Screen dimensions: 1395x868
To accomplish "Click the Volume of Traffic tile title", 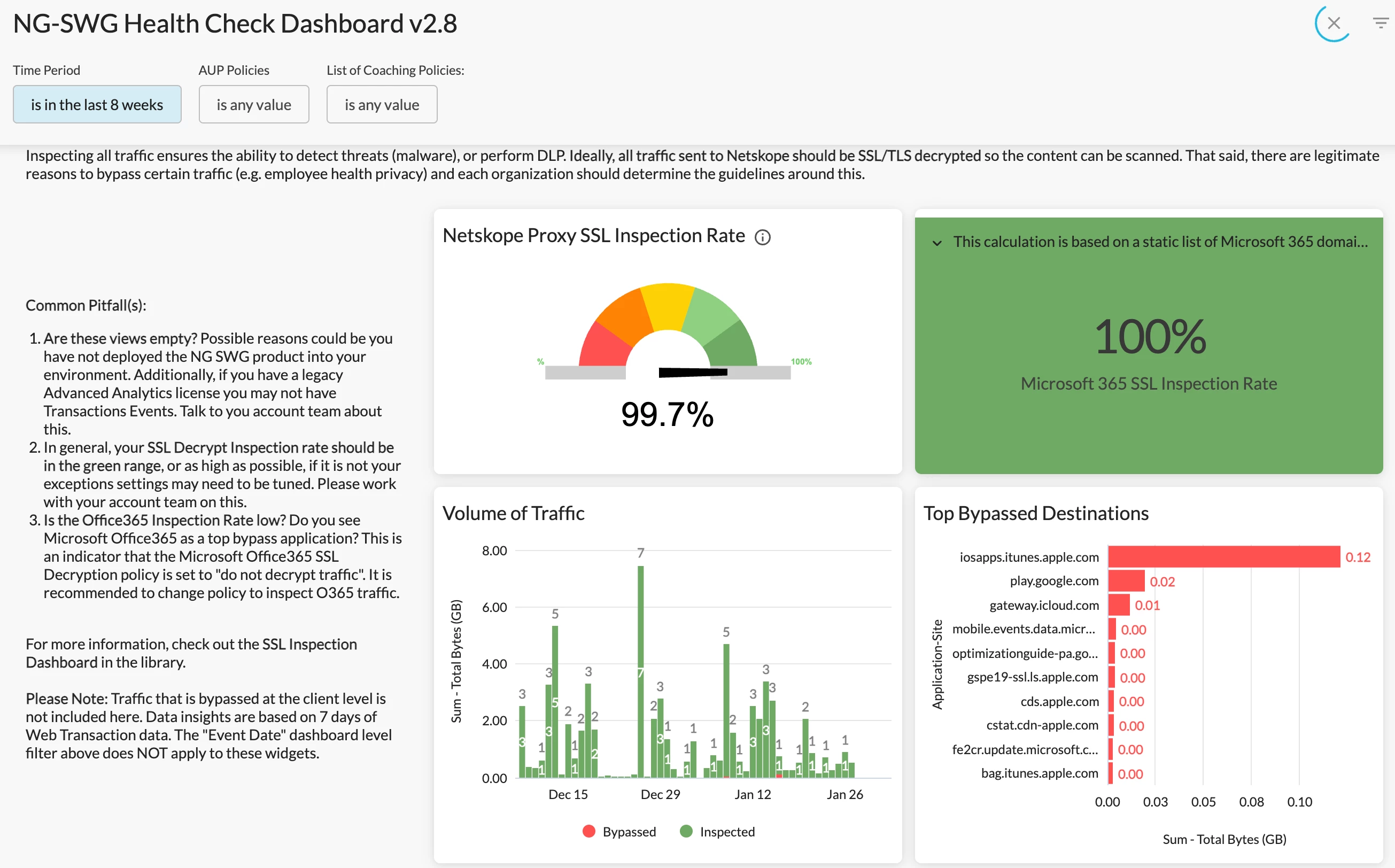I will [513, 513].
